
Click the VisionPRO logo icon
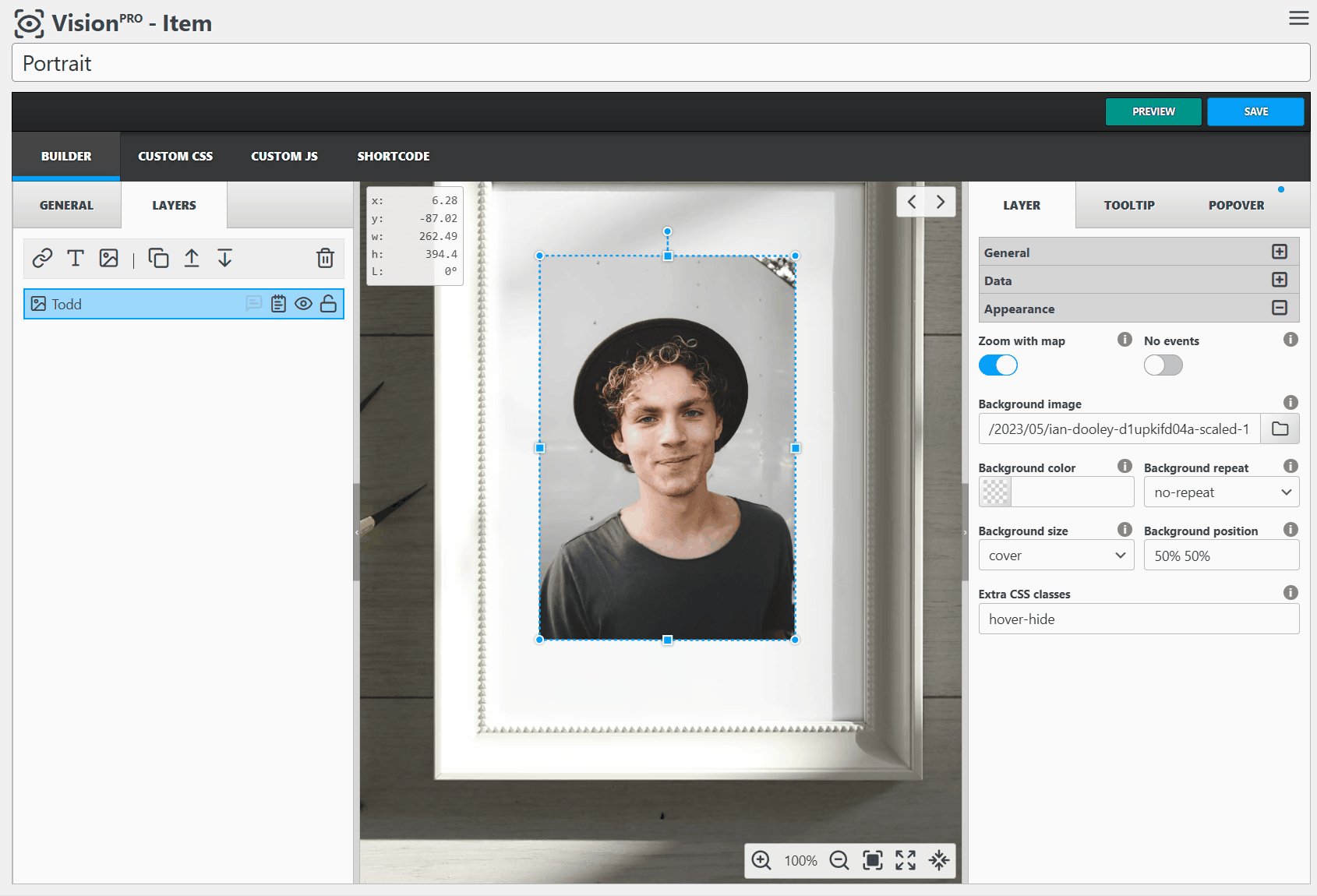(x=30, y=23)
